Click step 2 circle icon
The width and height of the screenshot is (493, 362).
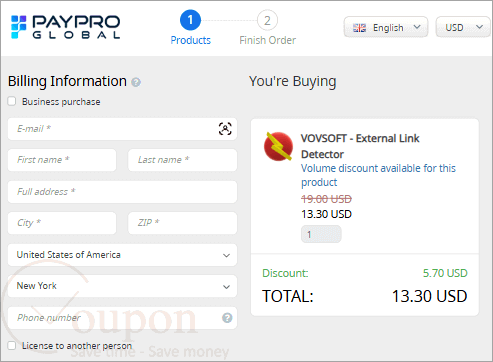click(267, 20)
